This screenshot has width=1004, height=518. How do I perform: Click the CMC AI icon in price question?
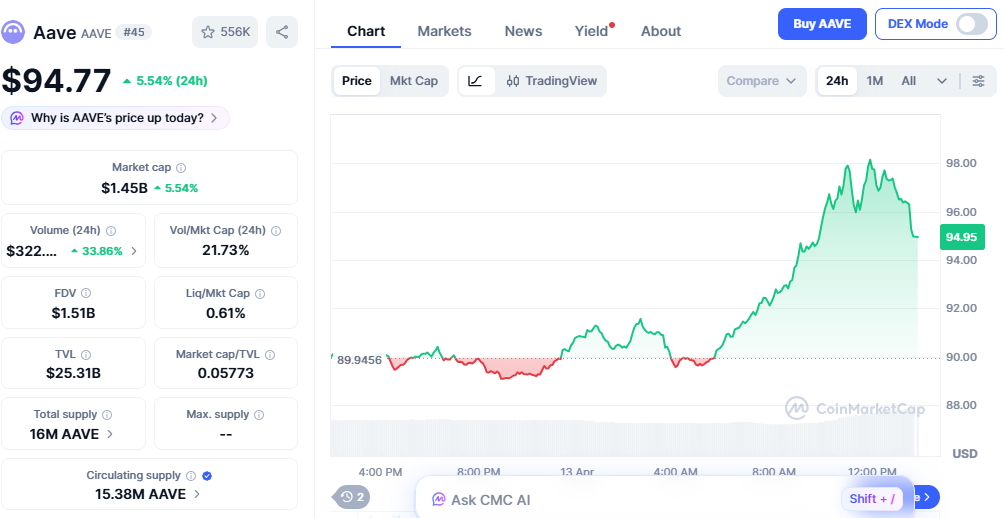[17, 118]
